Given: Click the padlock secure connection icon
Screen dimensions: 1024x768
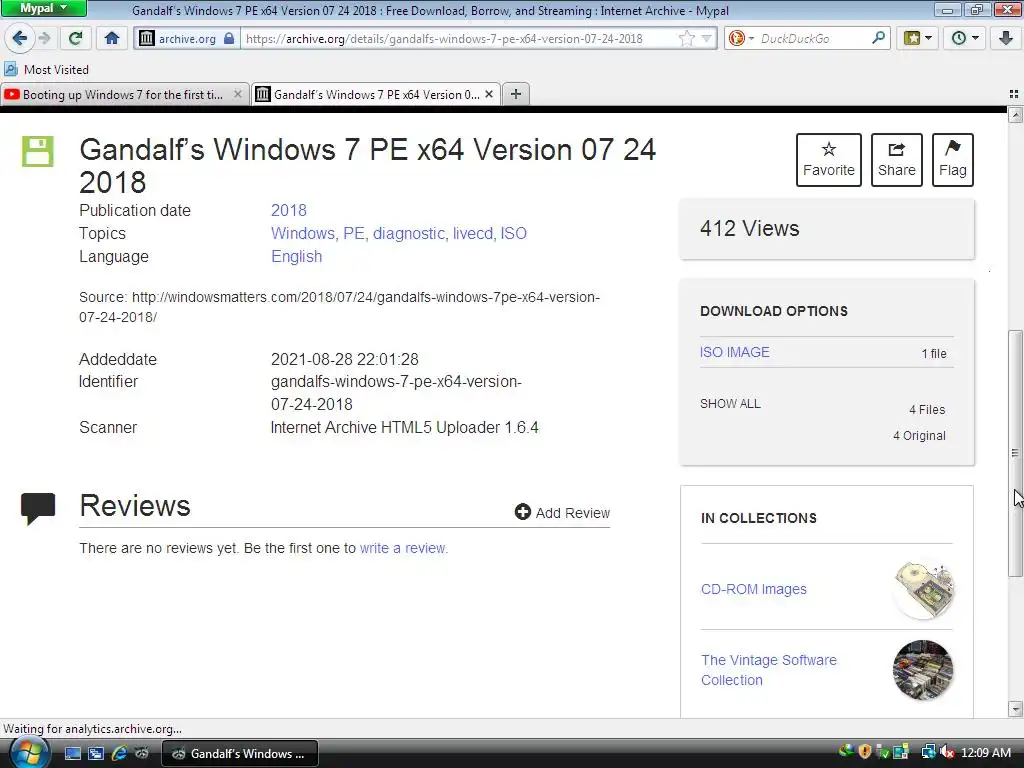Looking at the screenshot, I should [x=229, y=39].
